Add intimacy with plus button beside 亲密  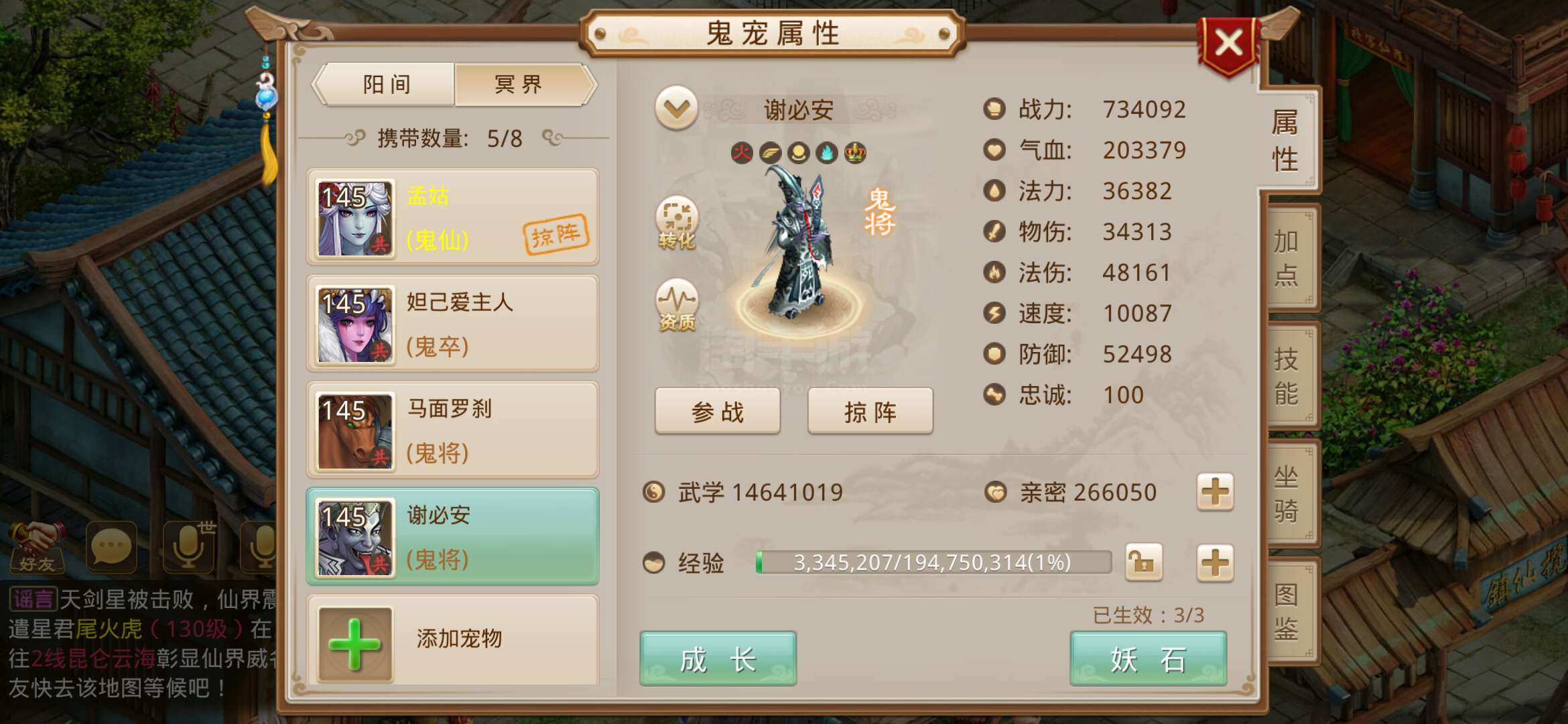coord(1215,492)
